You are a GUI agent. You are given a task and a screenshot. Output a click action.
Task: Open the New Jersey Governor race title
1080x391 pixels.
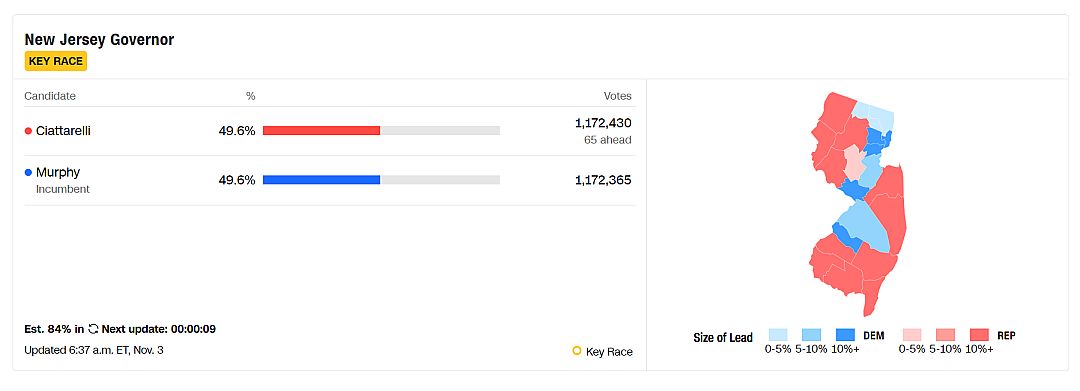pyautogui.click(x=99, y=39)
